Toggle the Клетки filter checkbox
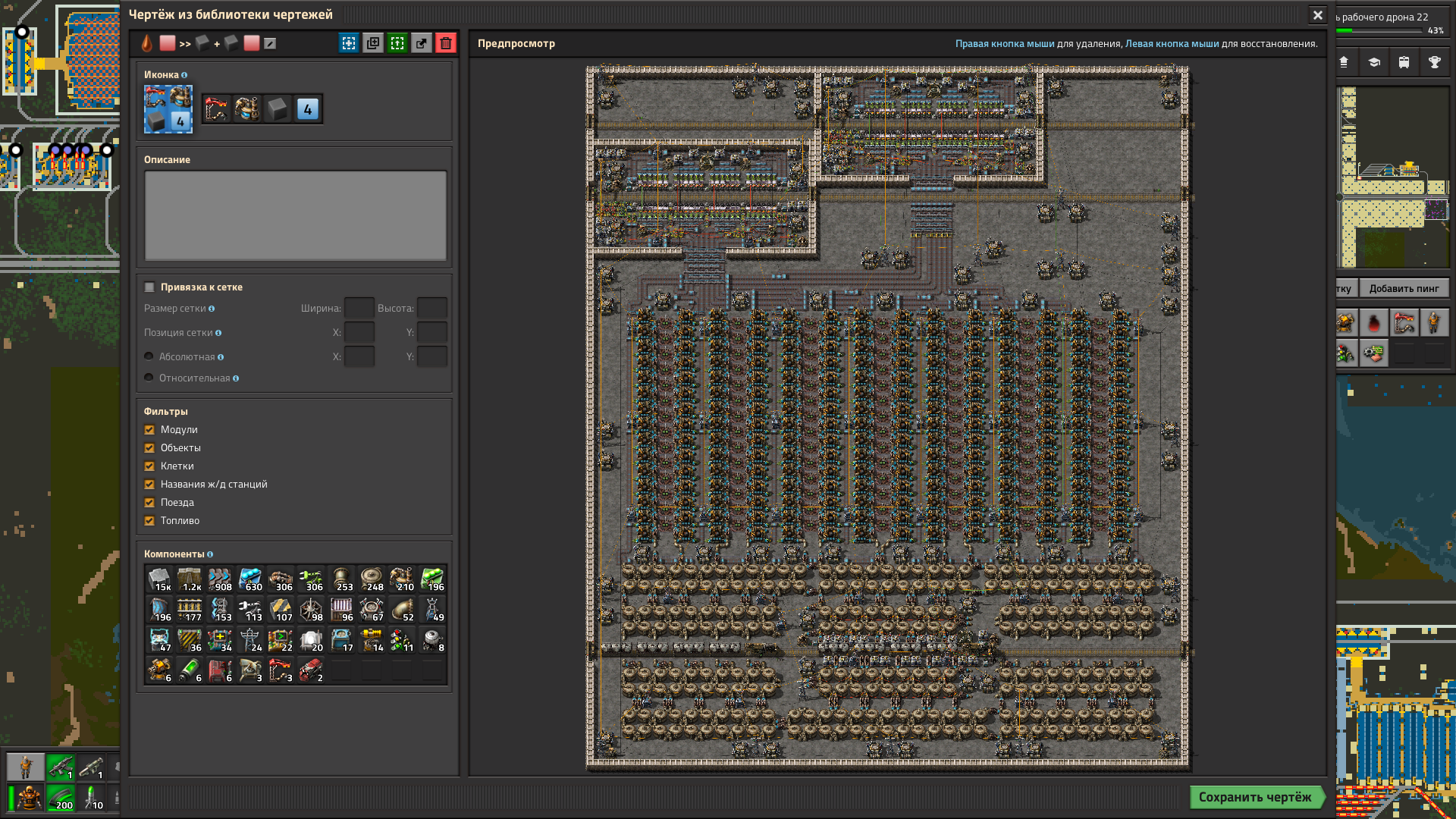The image size is (1456, 819). tap(149, 466)
